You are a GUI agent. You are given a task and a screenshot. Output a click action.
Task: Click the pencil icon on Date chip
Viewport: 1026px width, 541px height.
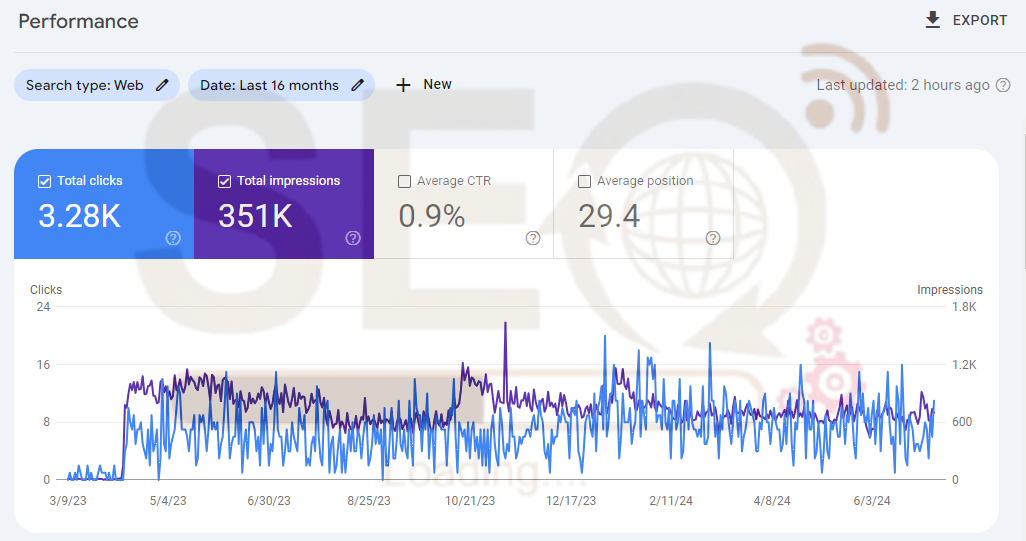tap(357, 85)
